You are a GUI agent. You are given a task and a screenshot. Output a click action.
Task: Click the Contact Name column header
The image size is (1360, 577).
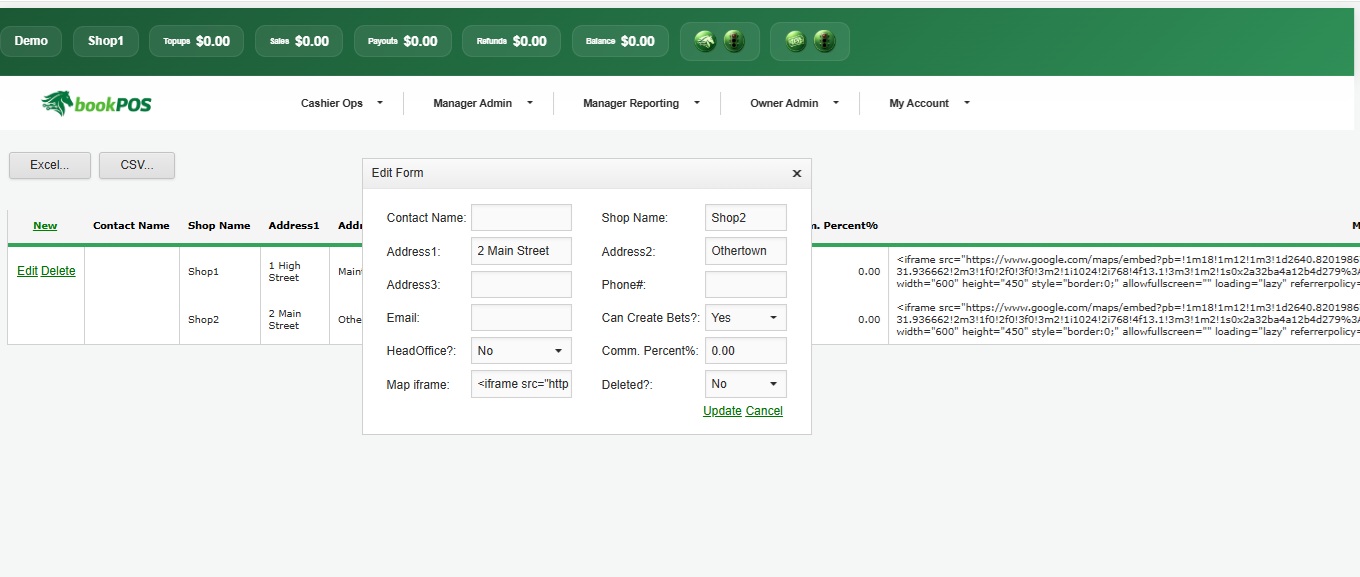pyautogui.click(x=131, y=226)
